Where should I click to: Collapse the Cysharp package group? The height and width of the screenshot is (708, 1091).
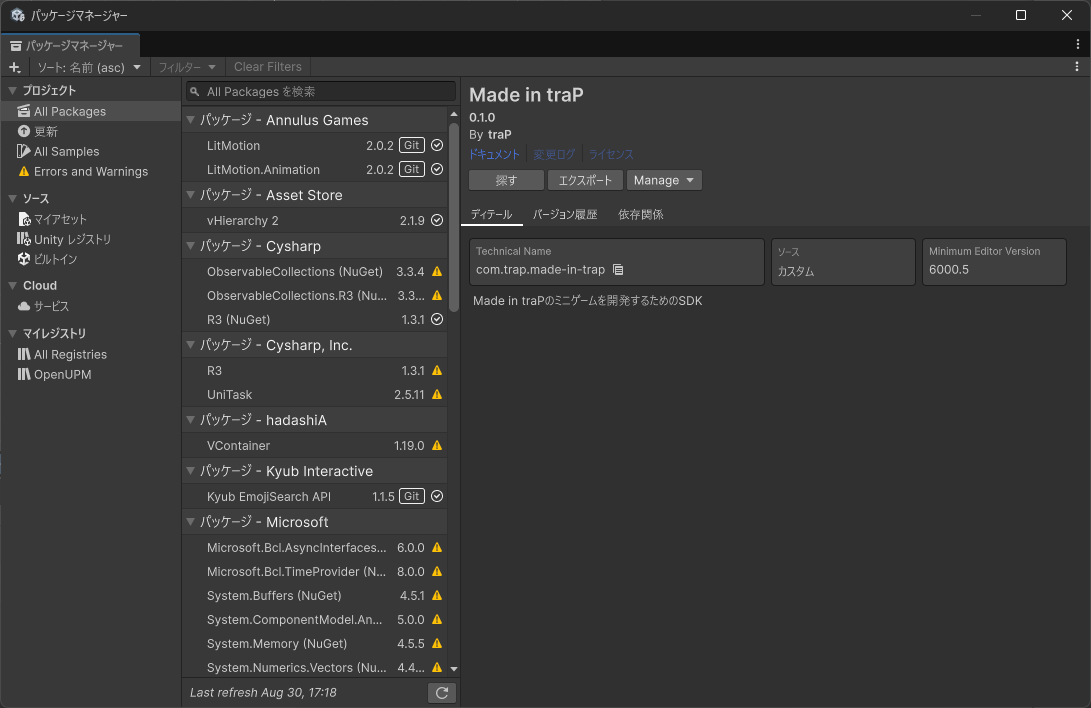[191, 246]
